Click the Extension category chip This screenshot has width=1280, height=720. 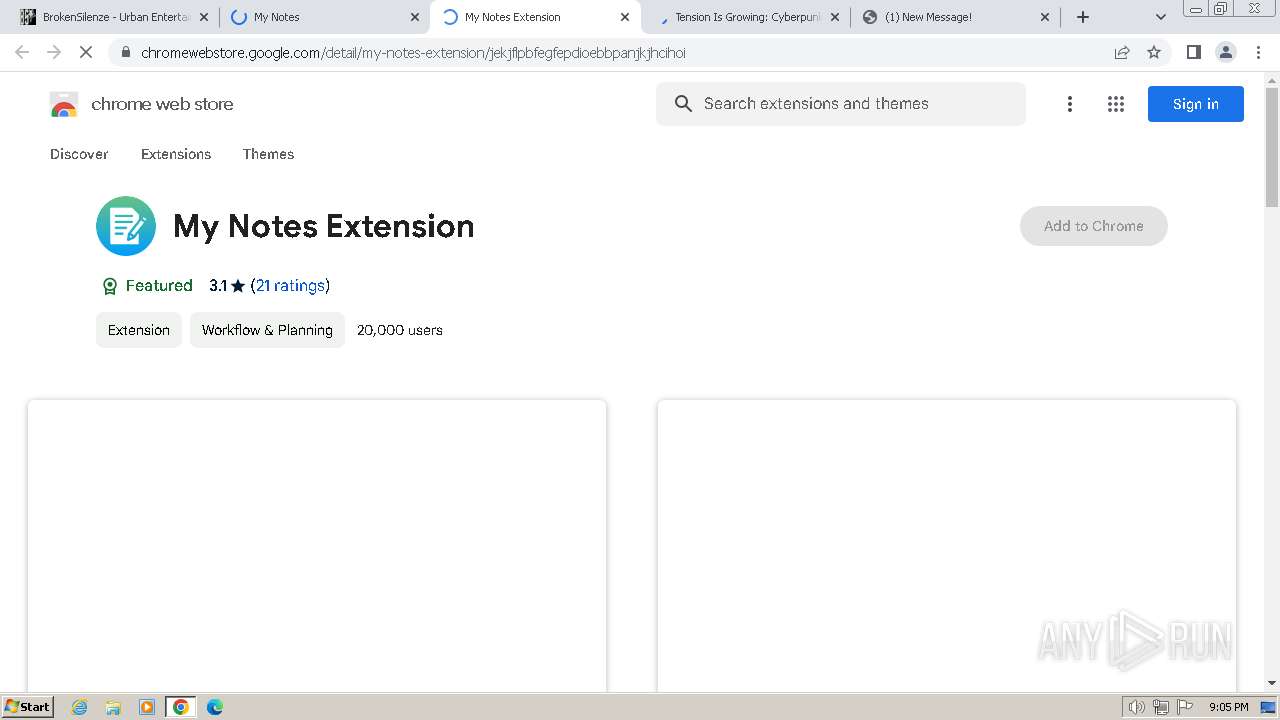(139, 330)
